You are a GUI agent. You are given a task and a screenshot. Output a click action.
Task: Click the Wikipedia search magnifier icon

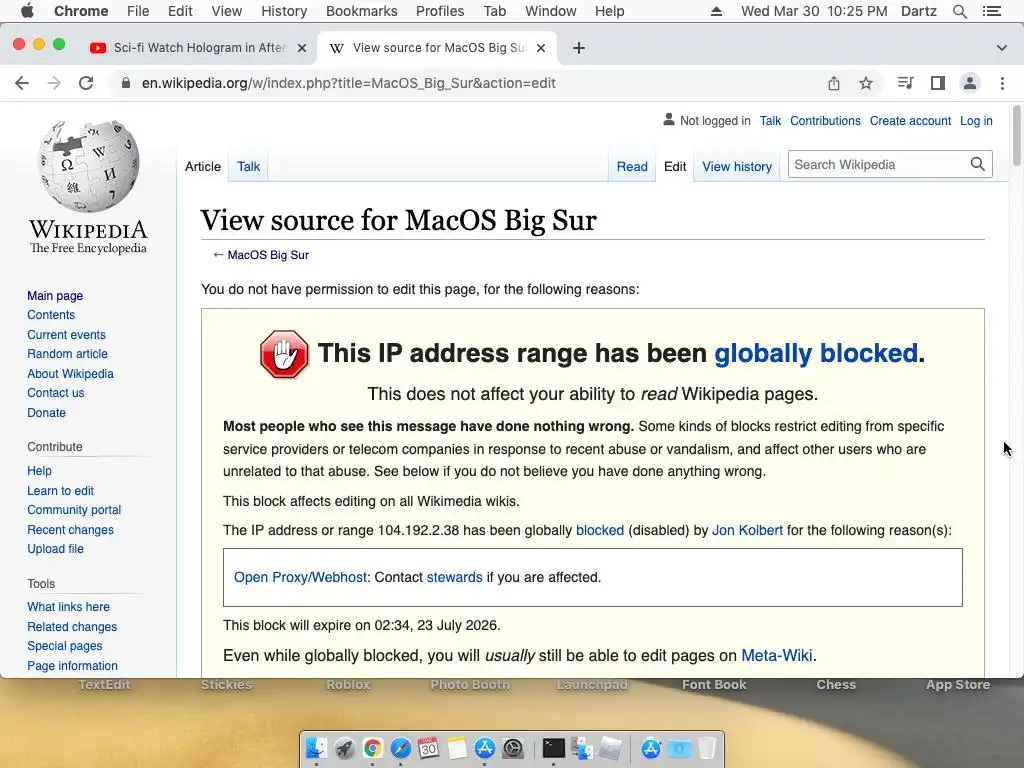click(978, 164)
